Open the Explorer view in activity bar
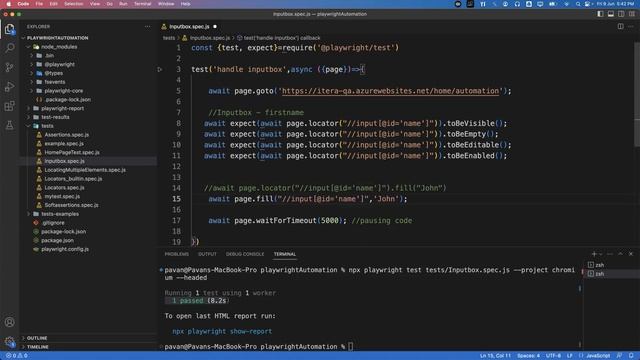The height and width of the screenshot is (360, 640). [9, 29]
